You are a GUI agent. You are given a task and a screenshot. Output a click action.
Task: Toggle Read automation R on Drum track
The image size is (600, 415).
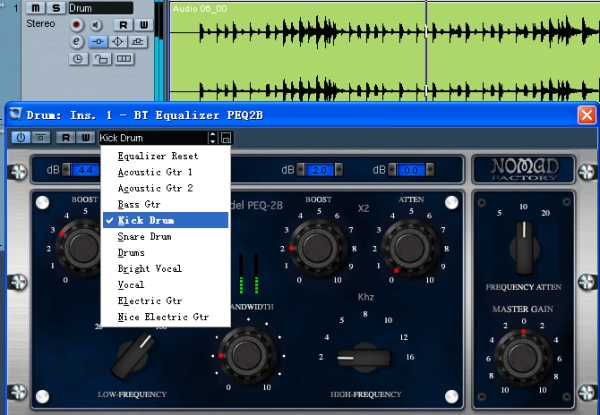point(123,25)
